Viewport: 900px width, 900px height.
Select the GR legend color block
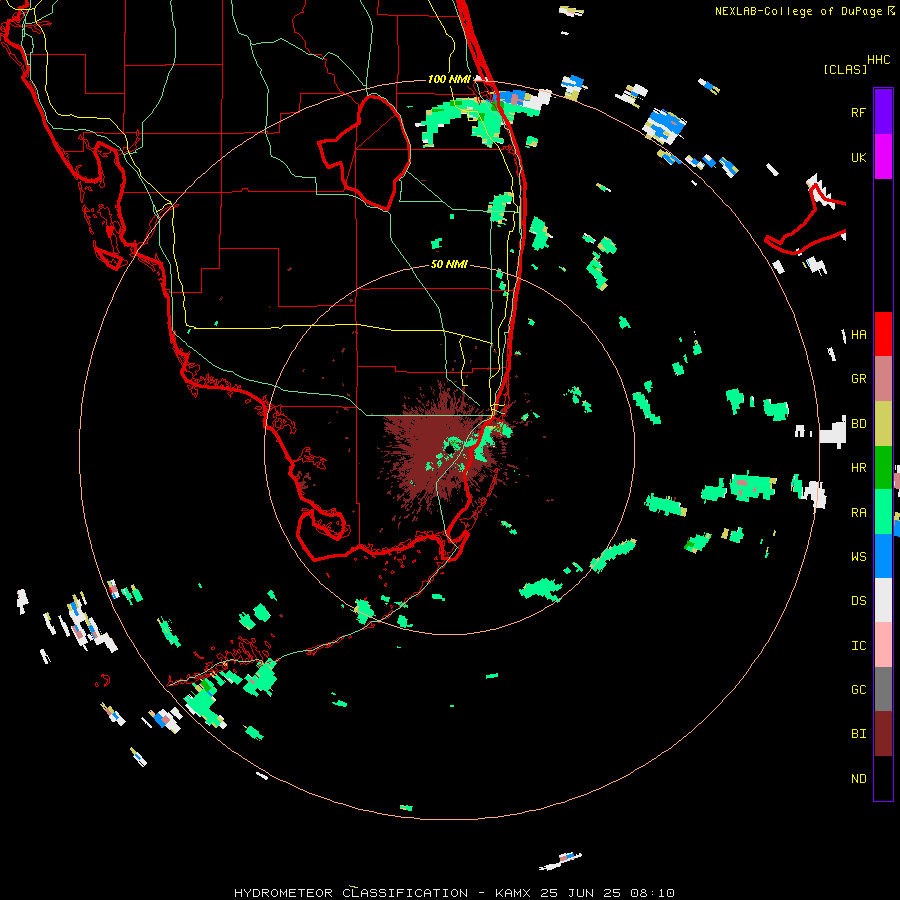pos(883,379)
